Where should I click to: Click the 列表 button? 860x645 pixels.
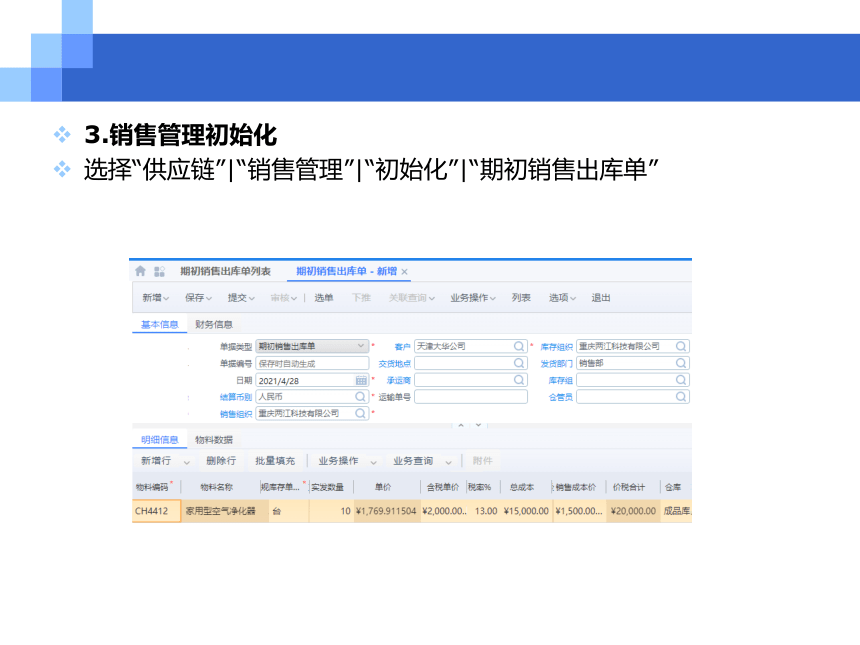521,298
